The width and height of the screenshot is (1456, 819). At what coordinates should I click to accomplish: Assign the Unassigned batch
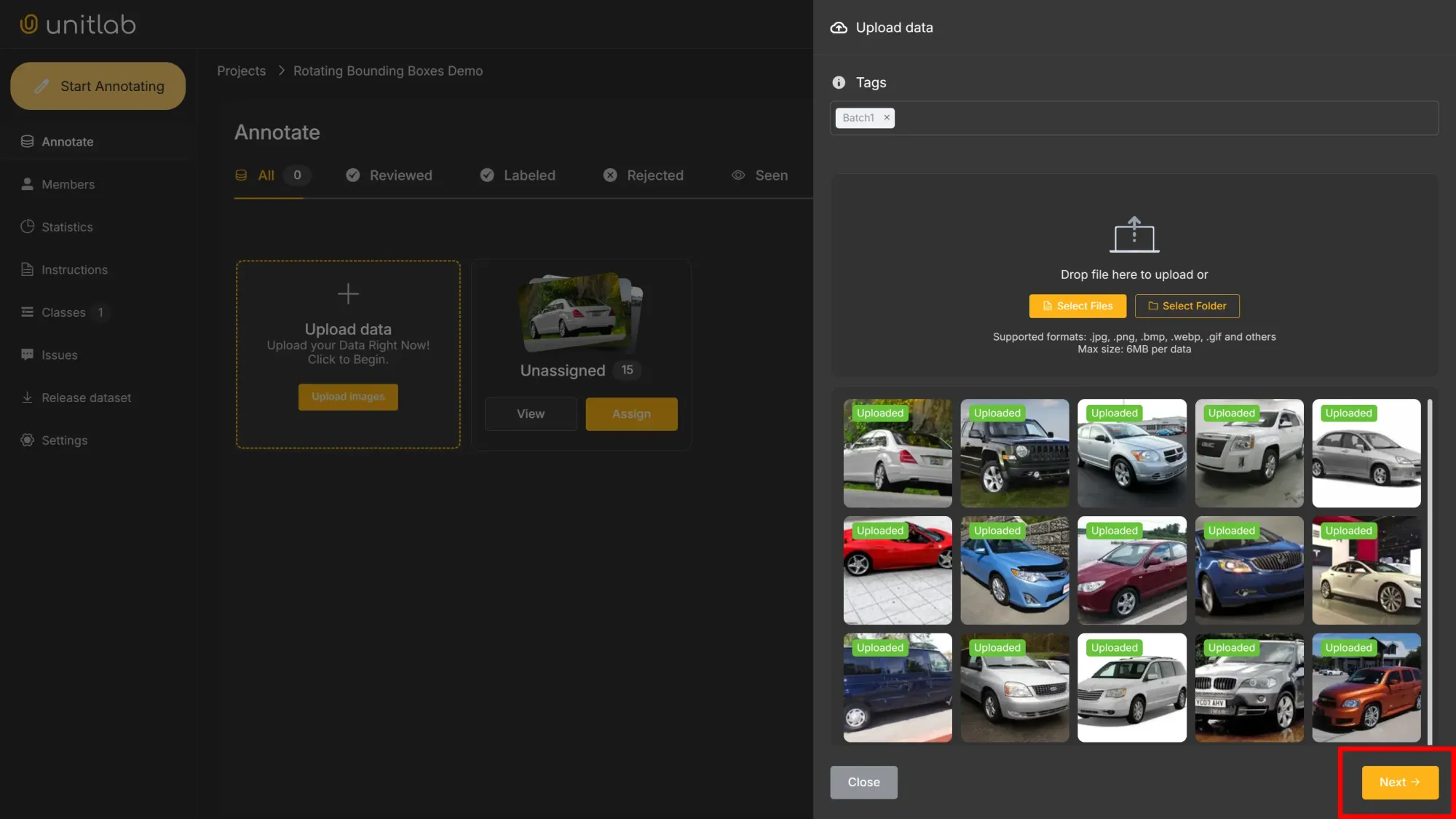click(630, 414)
